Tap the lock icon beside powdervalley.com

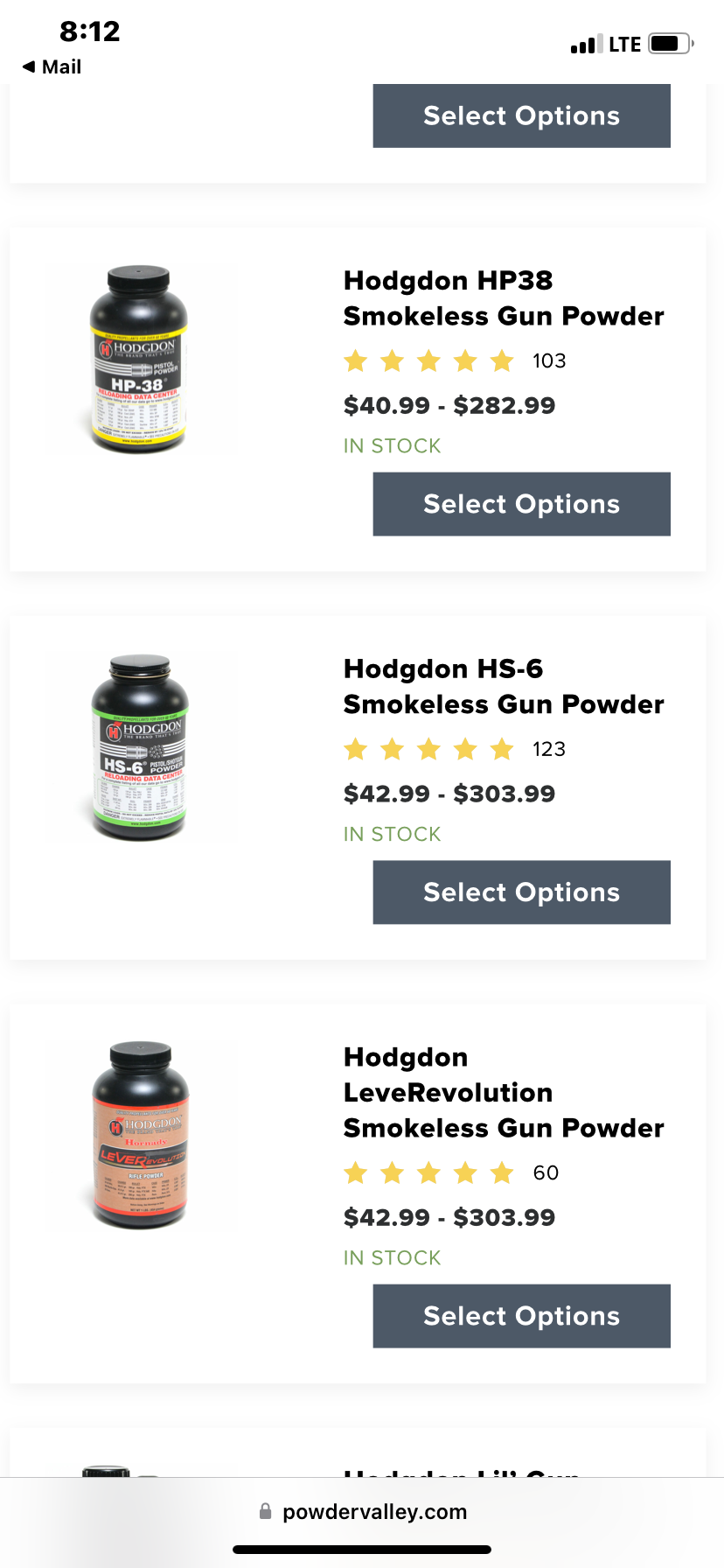[x=265, y=1511]
